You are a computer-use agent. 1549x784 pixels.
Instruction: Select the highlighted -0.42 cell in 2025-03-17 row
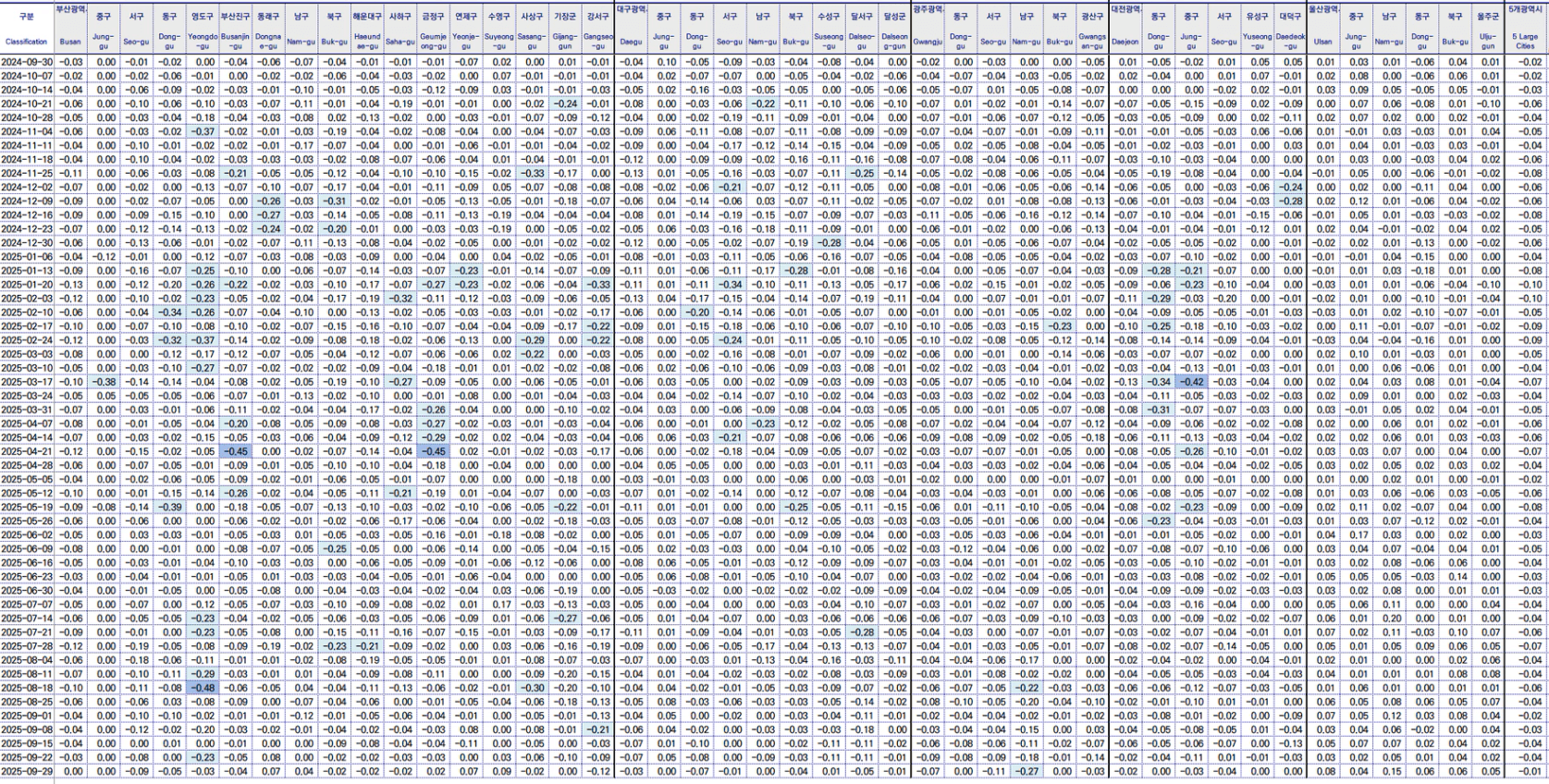(1191, 382)
